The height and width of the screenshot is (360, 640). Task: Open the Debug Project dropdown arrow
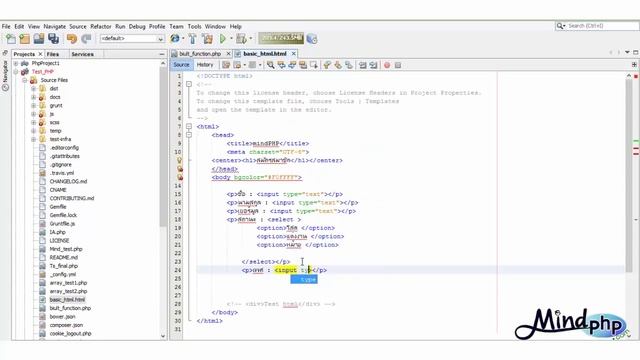251,39
